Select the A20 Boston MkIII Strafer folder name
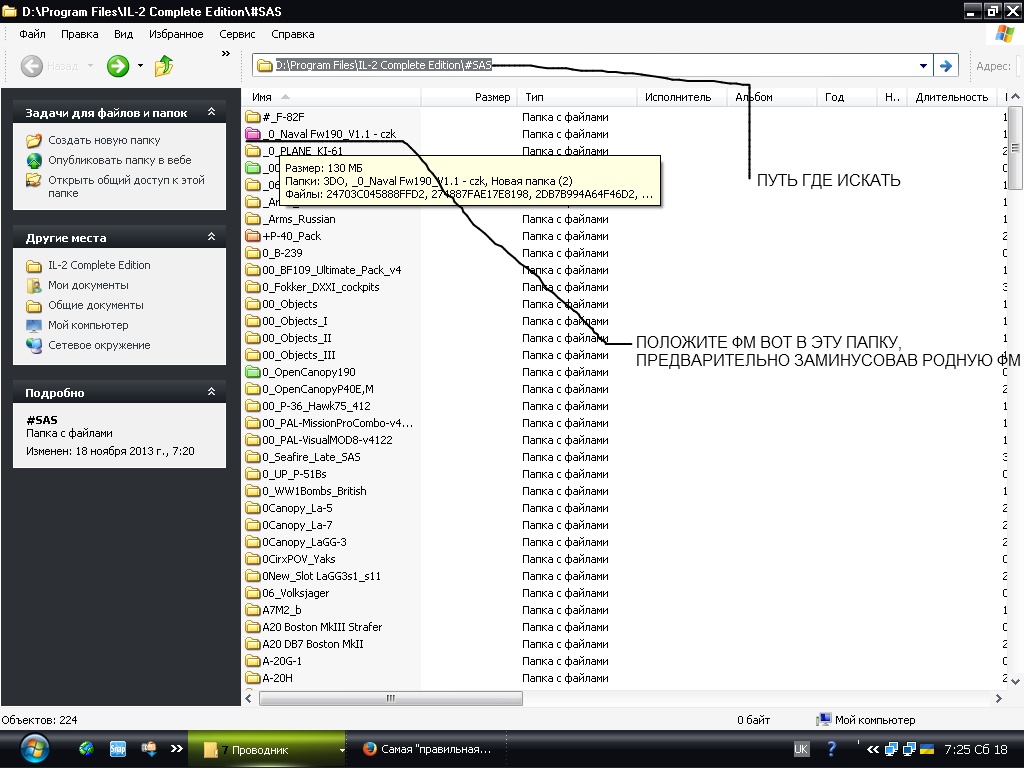This screenshot has height=768, width=1024. tap(322, 626)
